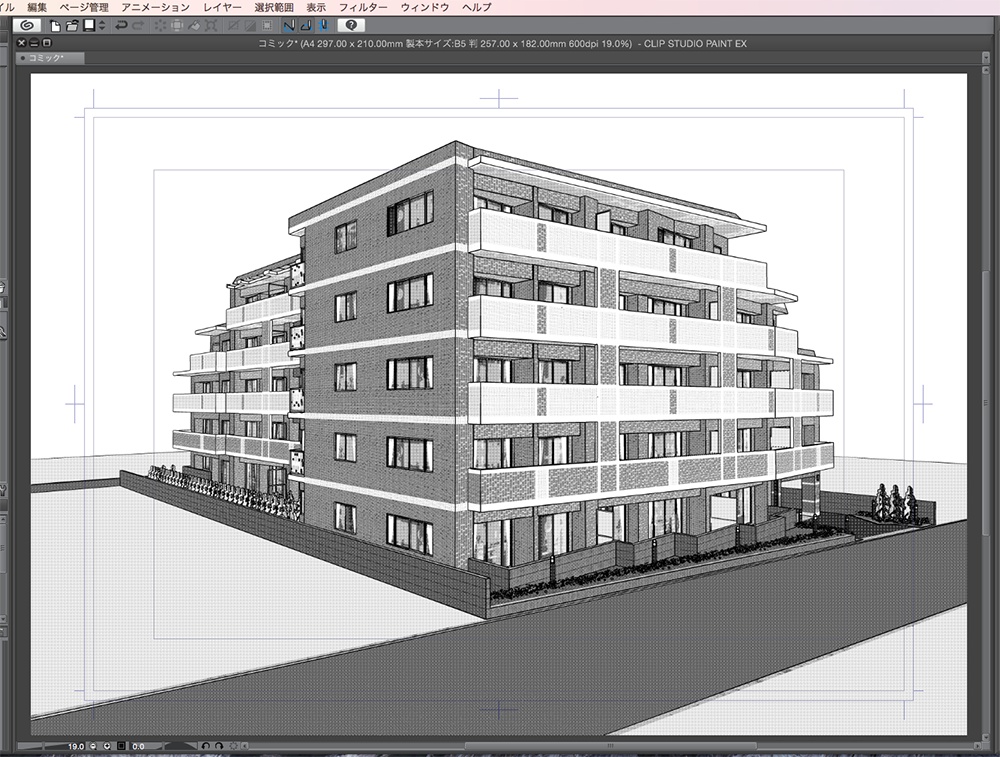Click the rotation angle input field
Image resolution: width=1000 pixels, height=757 pixels.
tap(138, 745)
